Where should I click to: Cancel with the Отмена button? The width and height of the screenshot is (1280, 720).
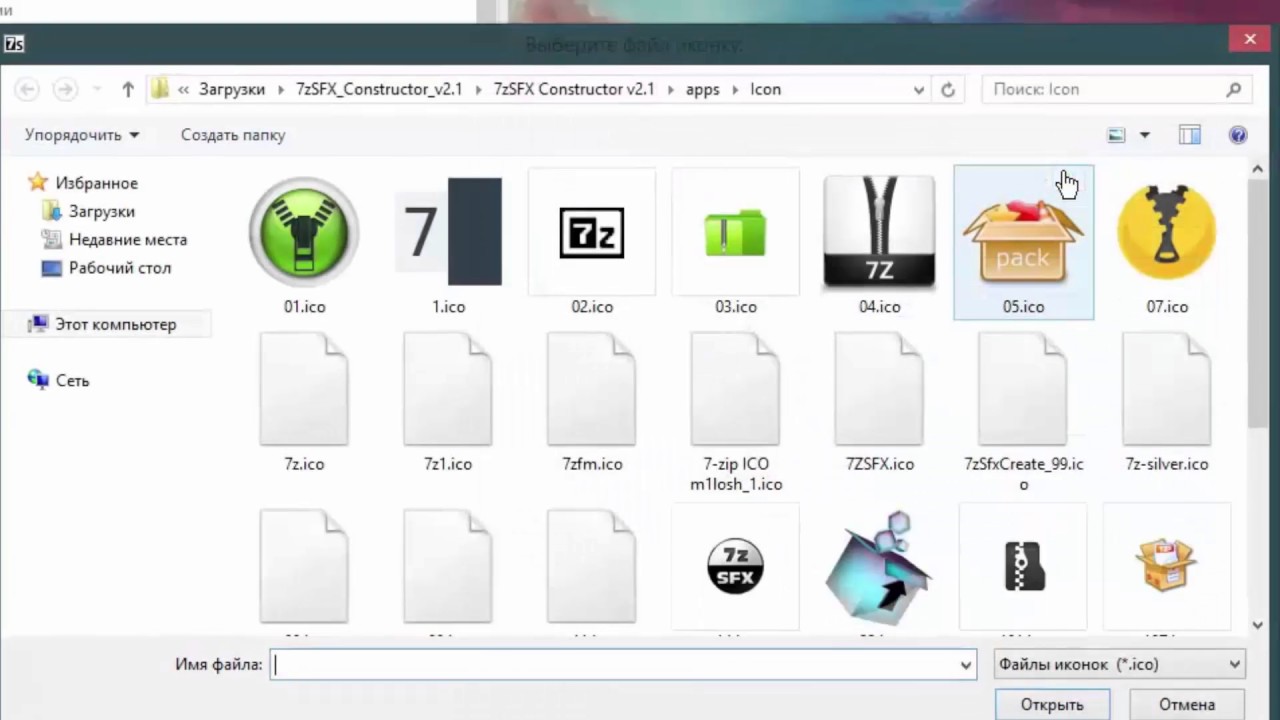pos(1187,705)
